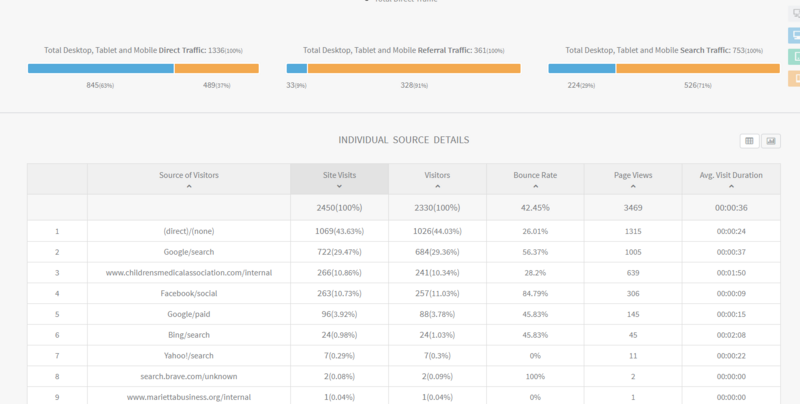Click the (direct)/(none) source entry
This screenshot has width=800, height=404.
pos(188,231)
